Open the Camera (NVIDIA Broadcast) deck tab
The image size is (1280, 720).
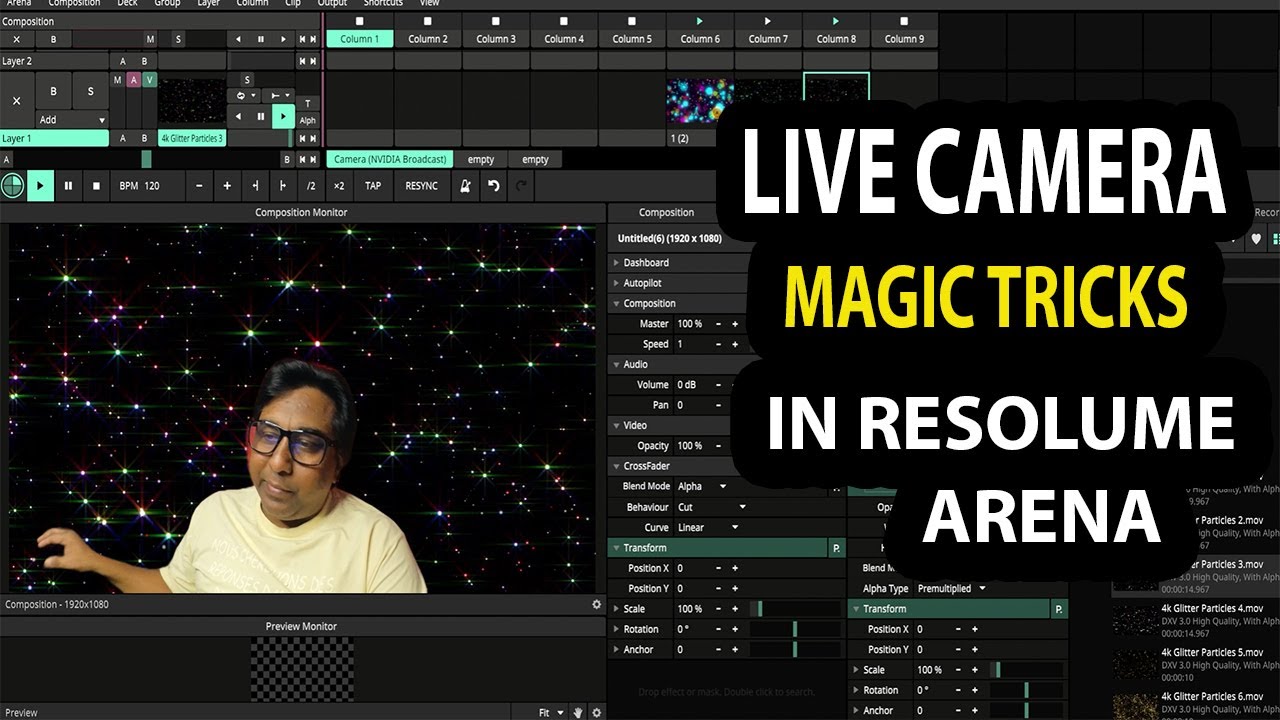[390, 159]
